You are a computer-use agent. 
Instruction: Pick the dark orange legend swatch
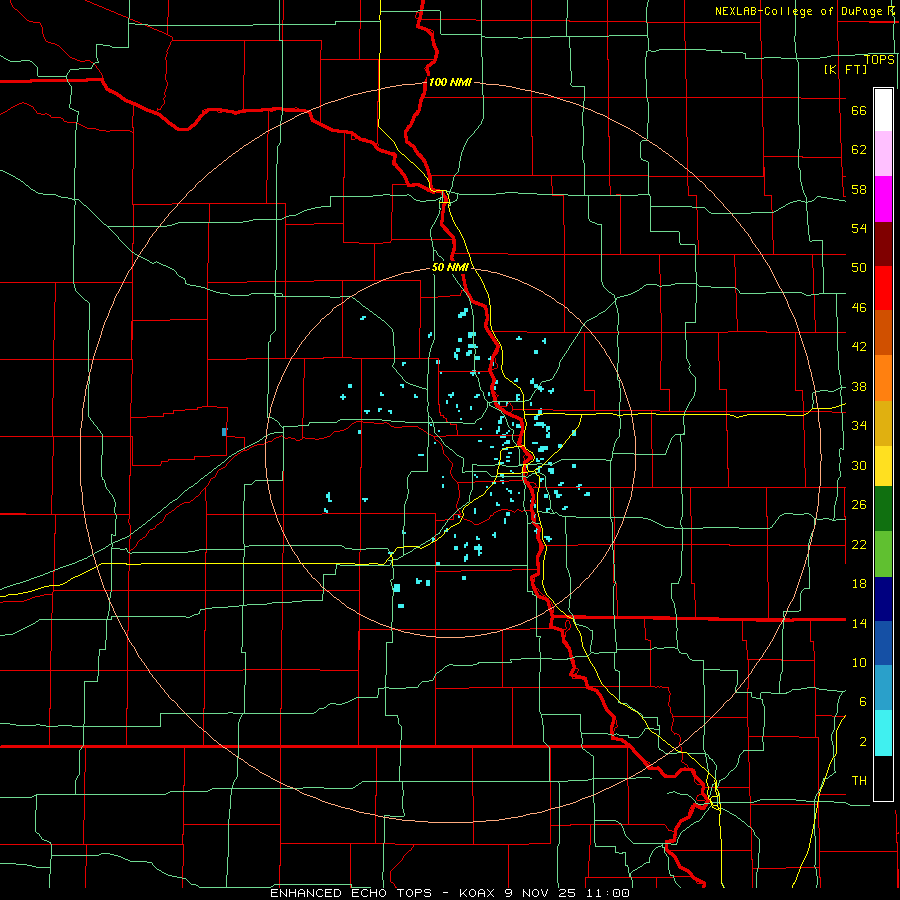point(883,332)
